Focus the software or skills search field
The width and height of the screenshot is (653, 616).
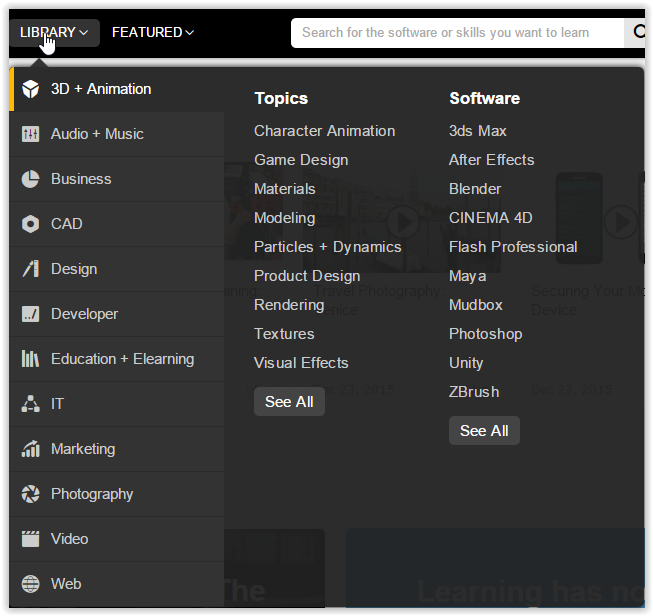point(457,32)
